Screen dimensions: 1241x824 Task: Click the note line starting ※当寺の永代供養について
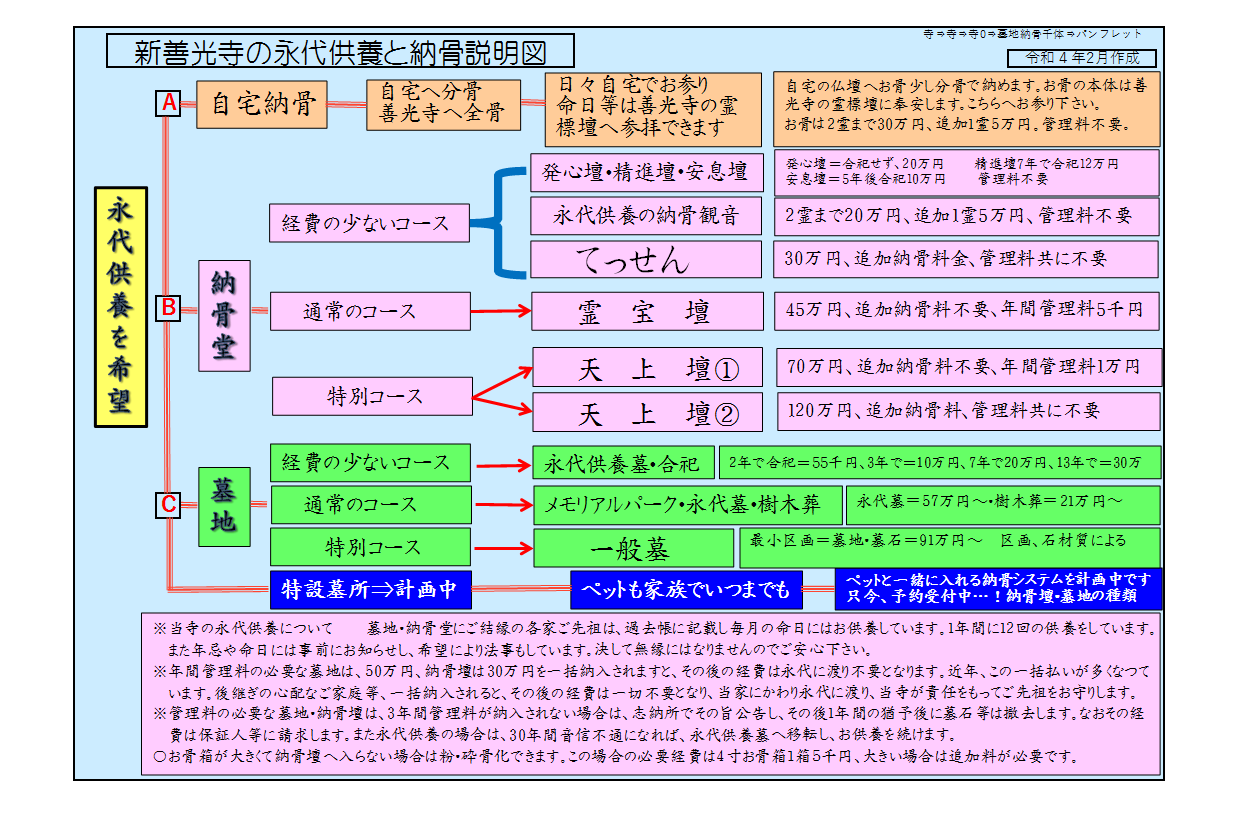tap(654, 629)
